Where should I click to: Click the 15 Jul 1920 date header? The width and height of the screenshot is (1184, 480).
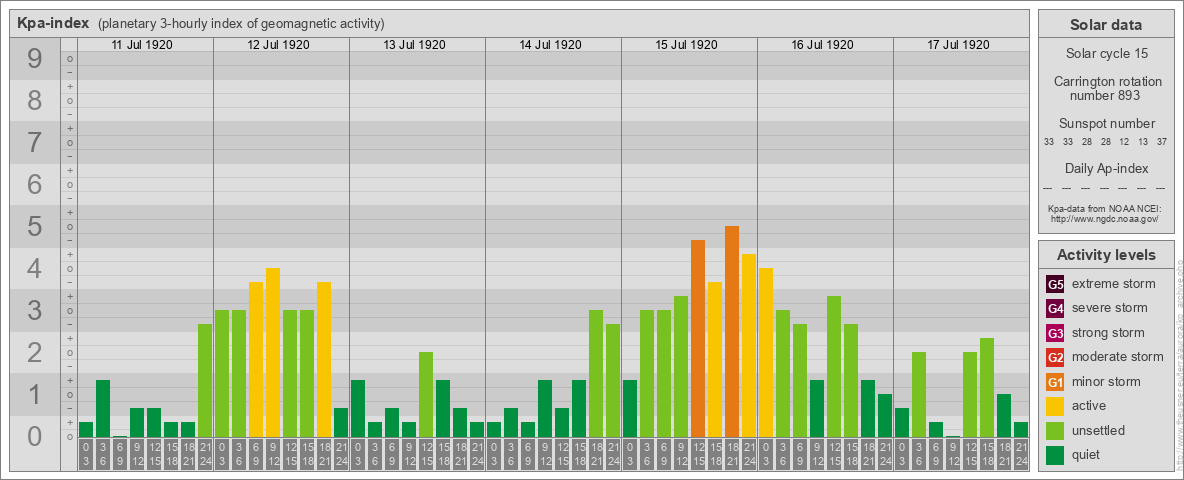coord(686,45)
